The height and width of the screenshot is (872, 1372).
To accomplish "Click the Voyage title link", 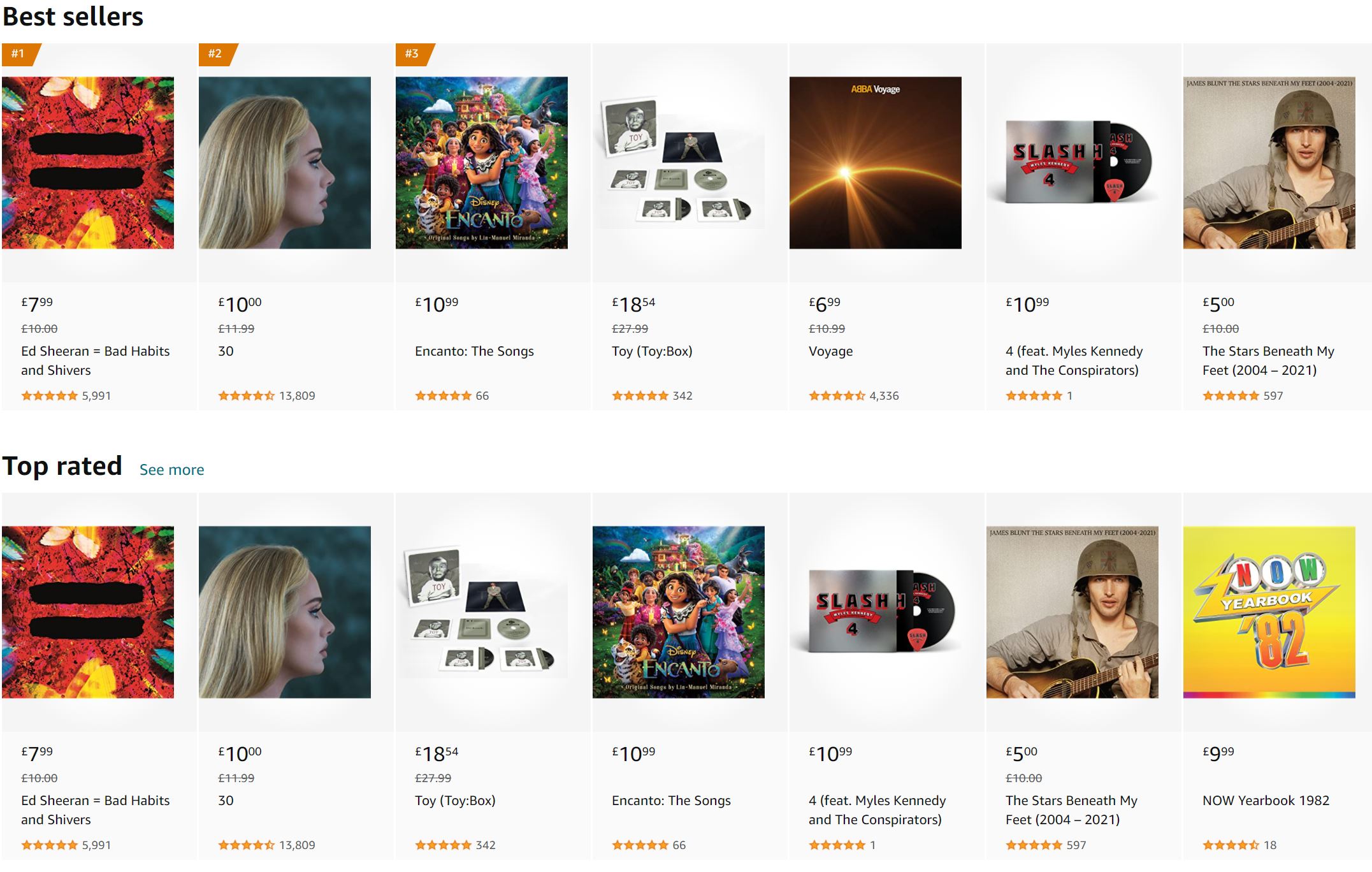I will [x=830, y=351].
